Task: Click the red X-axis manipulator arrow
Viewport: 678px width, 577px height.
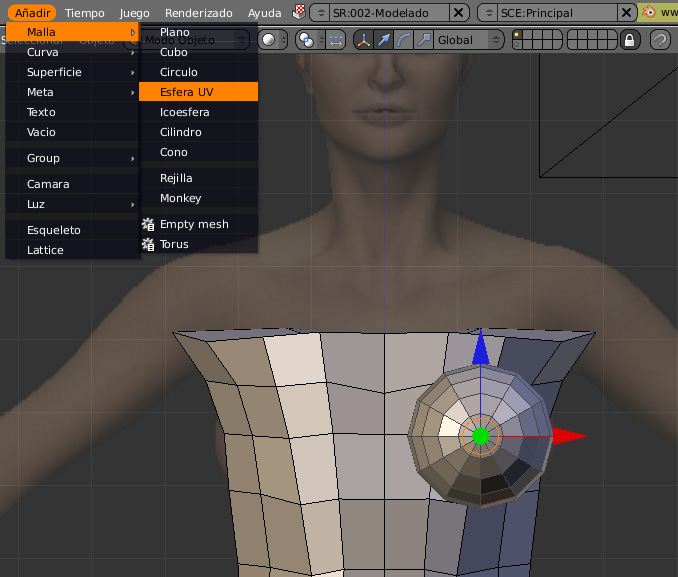Action: pos(569,436)
